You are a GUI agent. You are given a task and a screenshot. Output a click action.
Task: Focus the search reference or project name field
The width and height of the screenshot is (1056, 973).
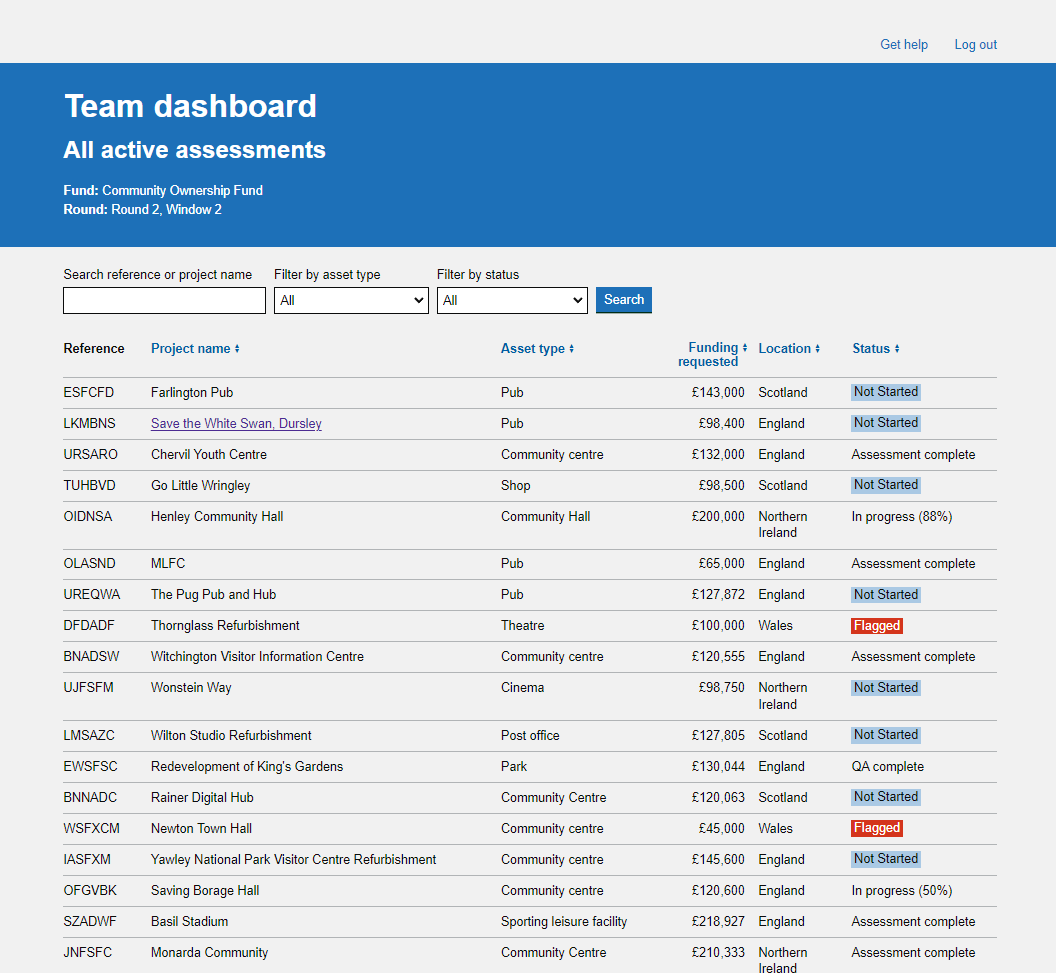point(164,300)
